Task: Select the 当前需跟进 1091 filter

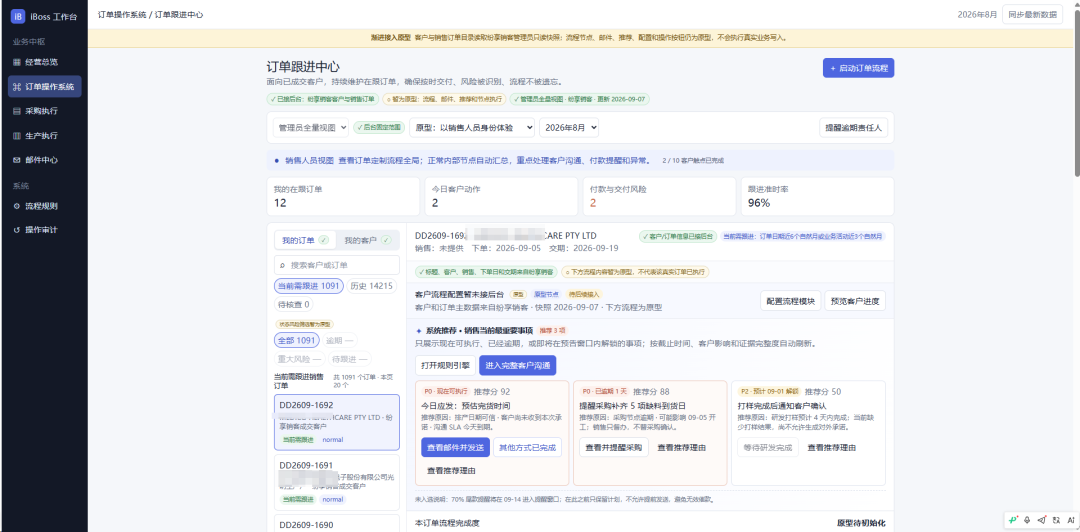Action: 309,286
